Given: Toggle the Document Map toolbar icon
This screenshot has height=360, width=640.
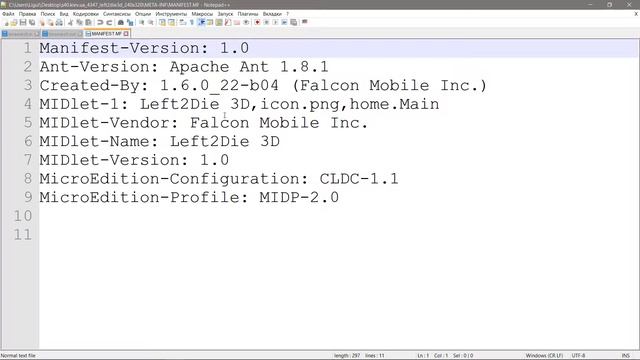Looking at the screenshot, I should coord(219,22).
